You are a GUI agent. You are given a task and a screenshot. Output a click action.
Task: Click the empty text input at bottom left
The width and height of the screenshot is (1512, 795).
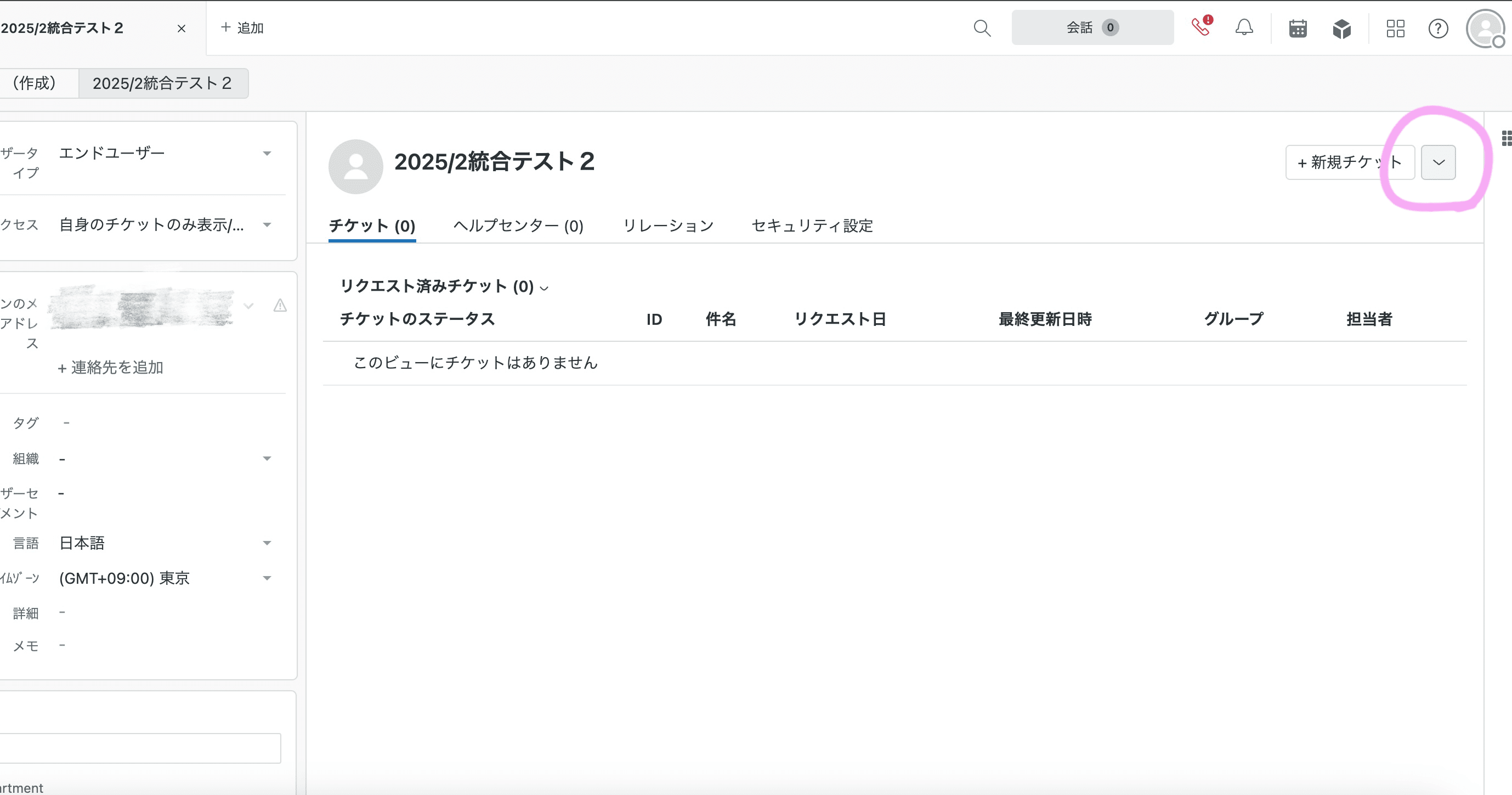(140, 748)
